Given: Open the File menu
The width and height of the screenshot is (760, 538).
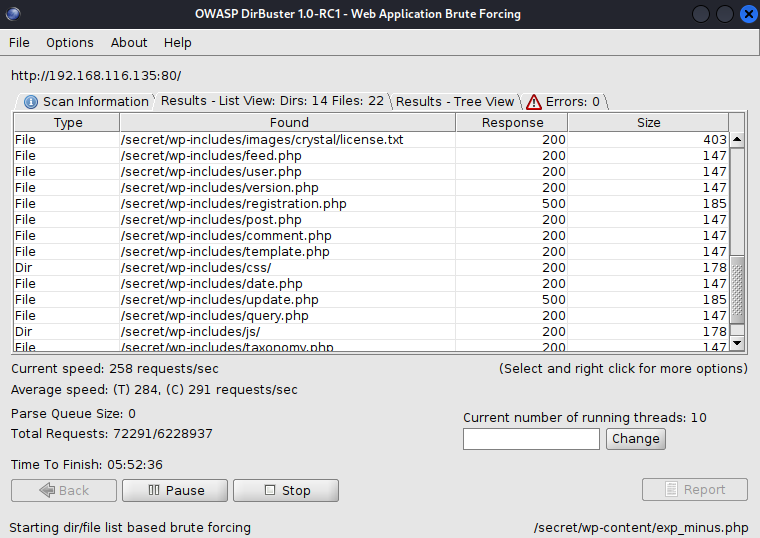Looking at the screenshot, I should tap(19, 43).
